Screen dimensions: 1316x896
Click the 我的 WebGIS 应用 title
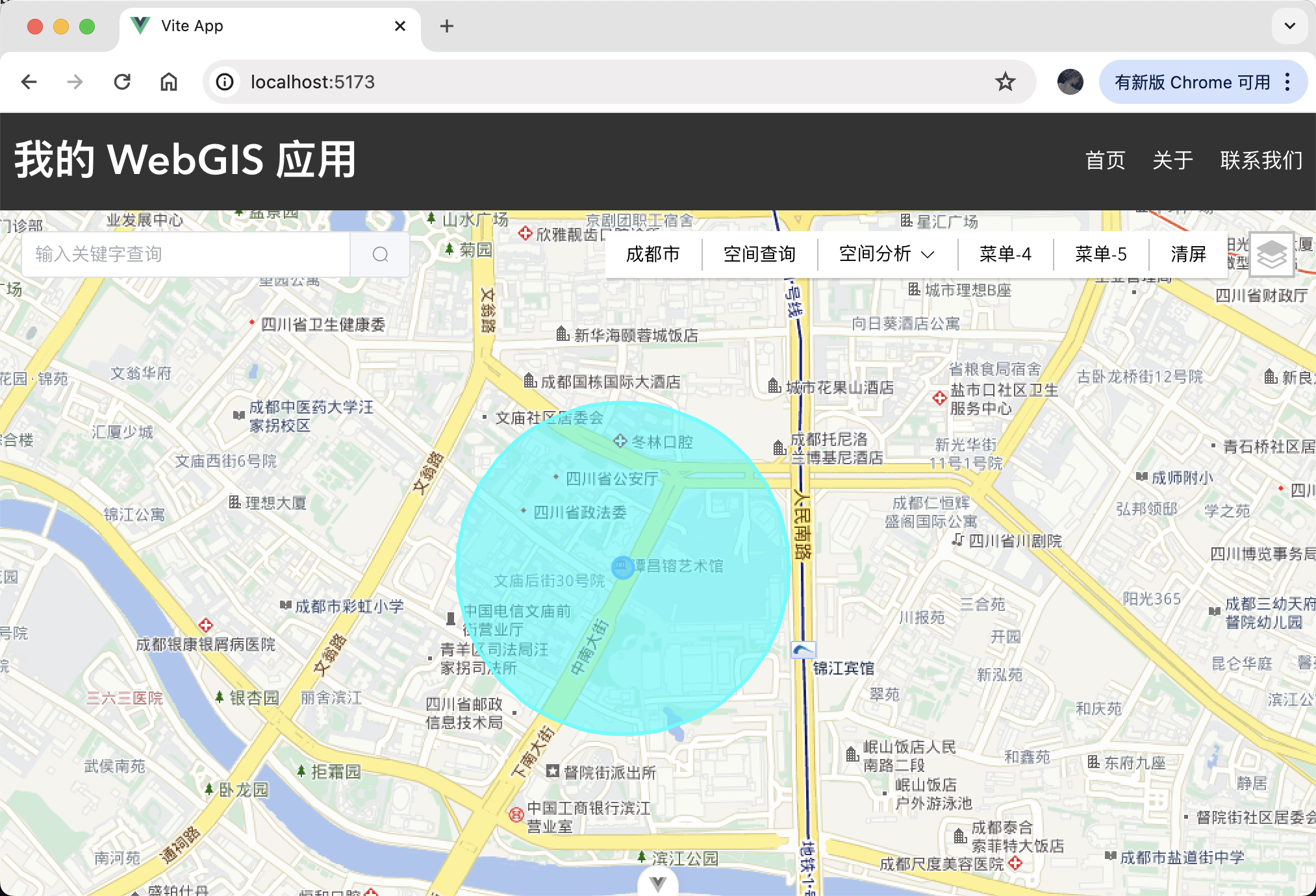point(186,160)
